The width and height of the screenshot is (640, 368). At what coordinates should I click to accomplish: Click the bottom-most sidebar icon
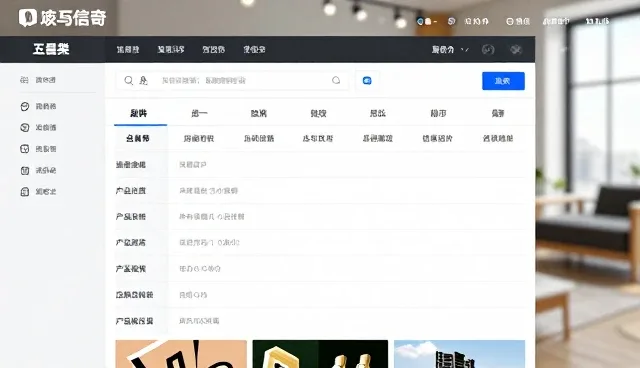pos(24,192)
